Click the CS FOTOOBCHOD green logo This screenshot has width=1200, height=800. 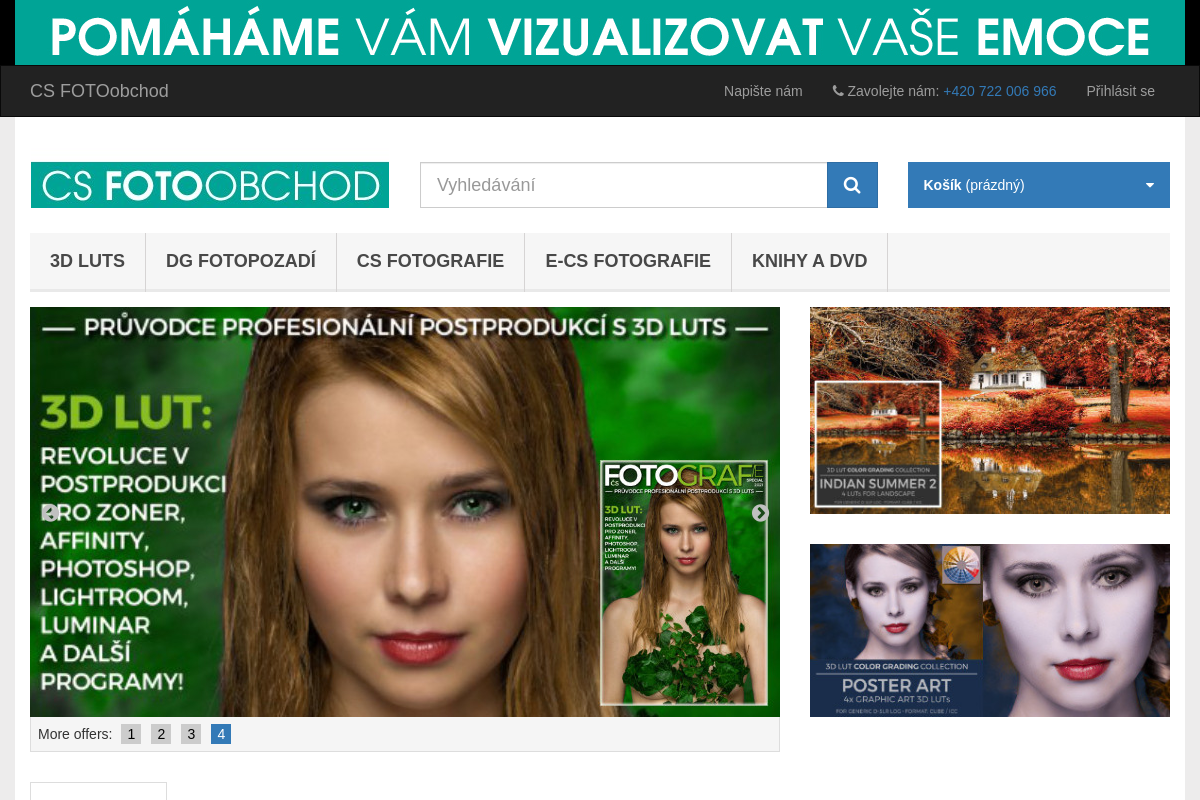[x=210, y=185]
